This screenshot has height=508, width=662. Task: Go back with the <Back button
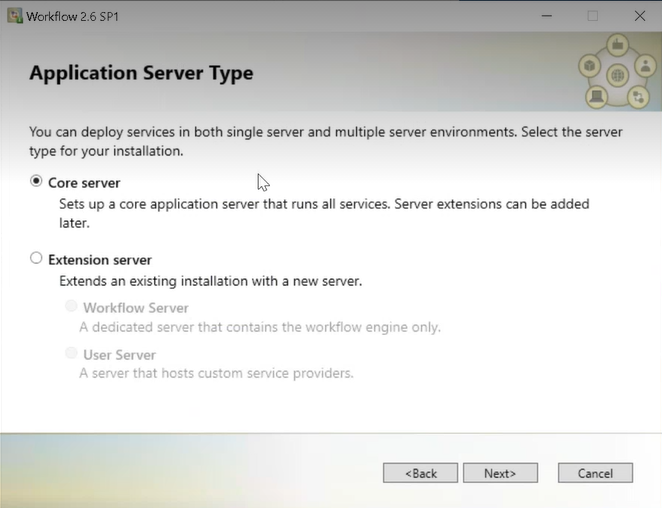pyautogui.click(x=421, y=473)
